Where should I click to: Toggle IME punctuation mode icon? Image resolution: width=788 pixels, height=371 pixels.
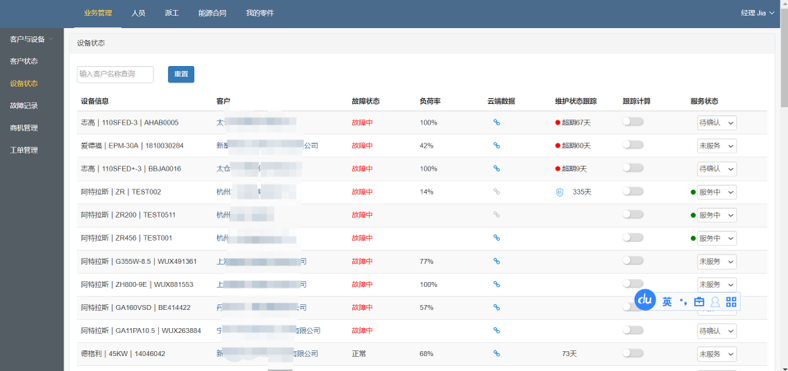click(x=682, y=302)
